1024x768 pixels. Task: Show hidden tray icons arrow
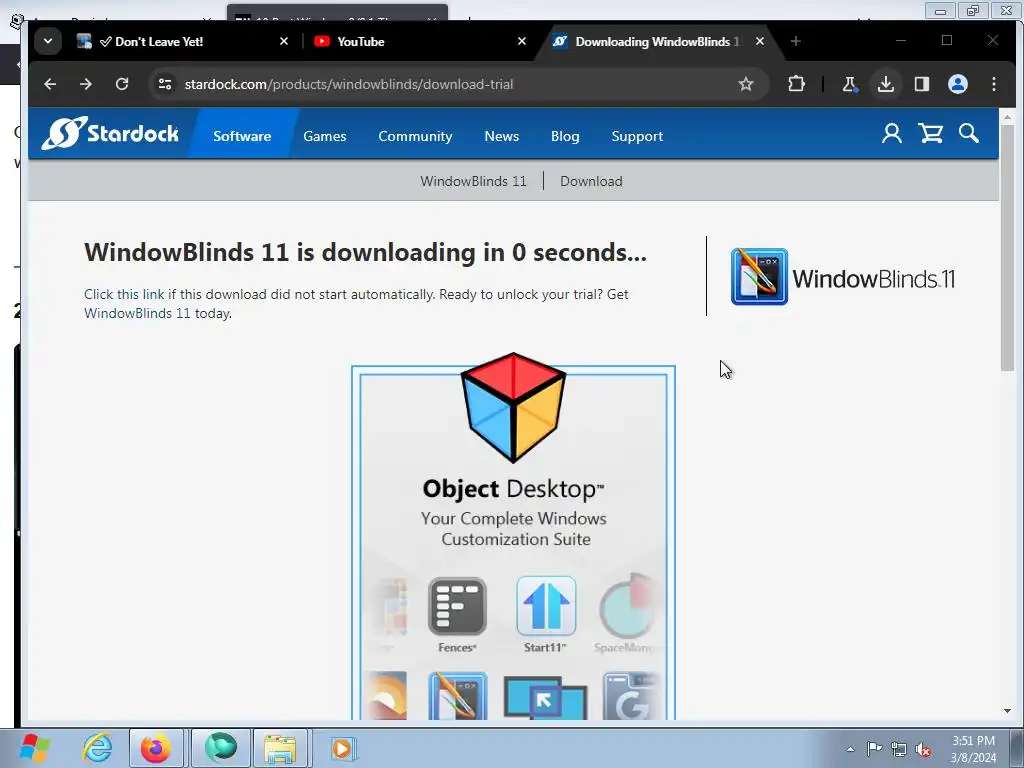click(850, 749)
